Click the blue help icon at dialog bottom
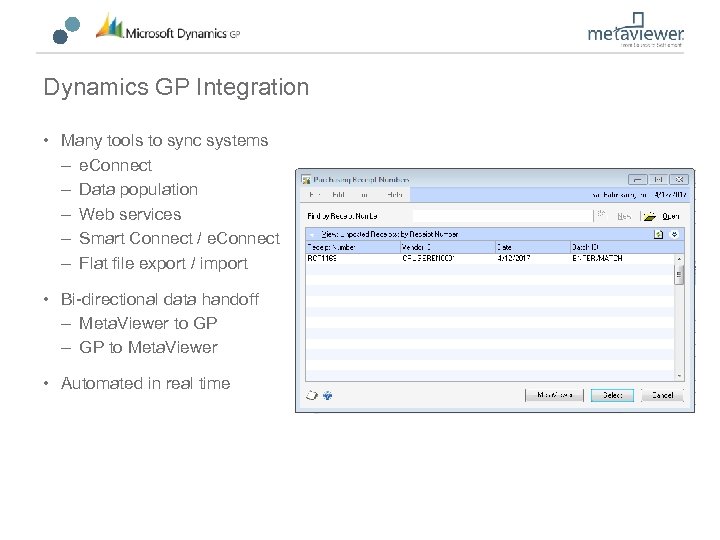This screenshot has width=720, height=540. pyautogui.click(x=327, y=395)
